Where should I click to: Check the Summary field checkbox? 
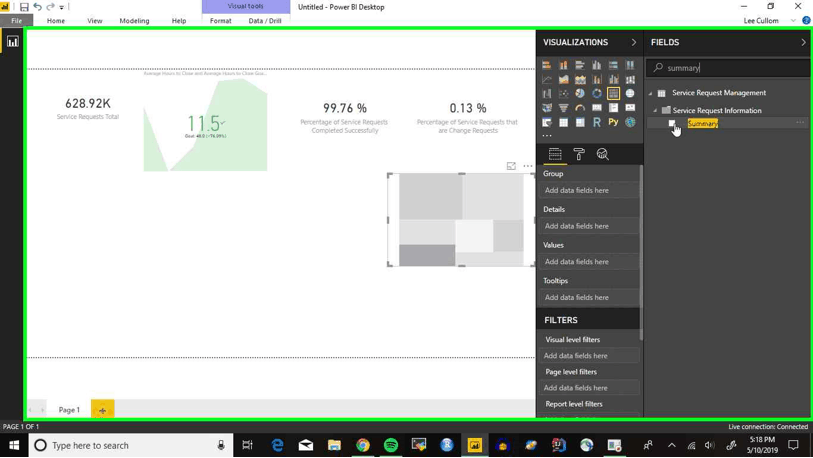coord(672,123)
